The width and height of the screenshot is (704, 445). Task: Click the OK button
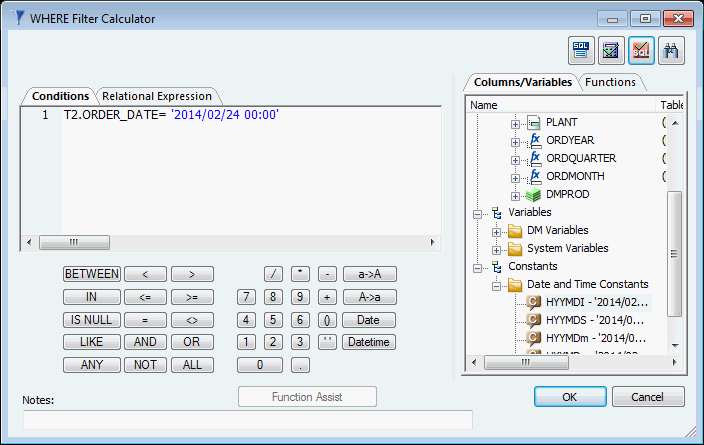[570, 397]
